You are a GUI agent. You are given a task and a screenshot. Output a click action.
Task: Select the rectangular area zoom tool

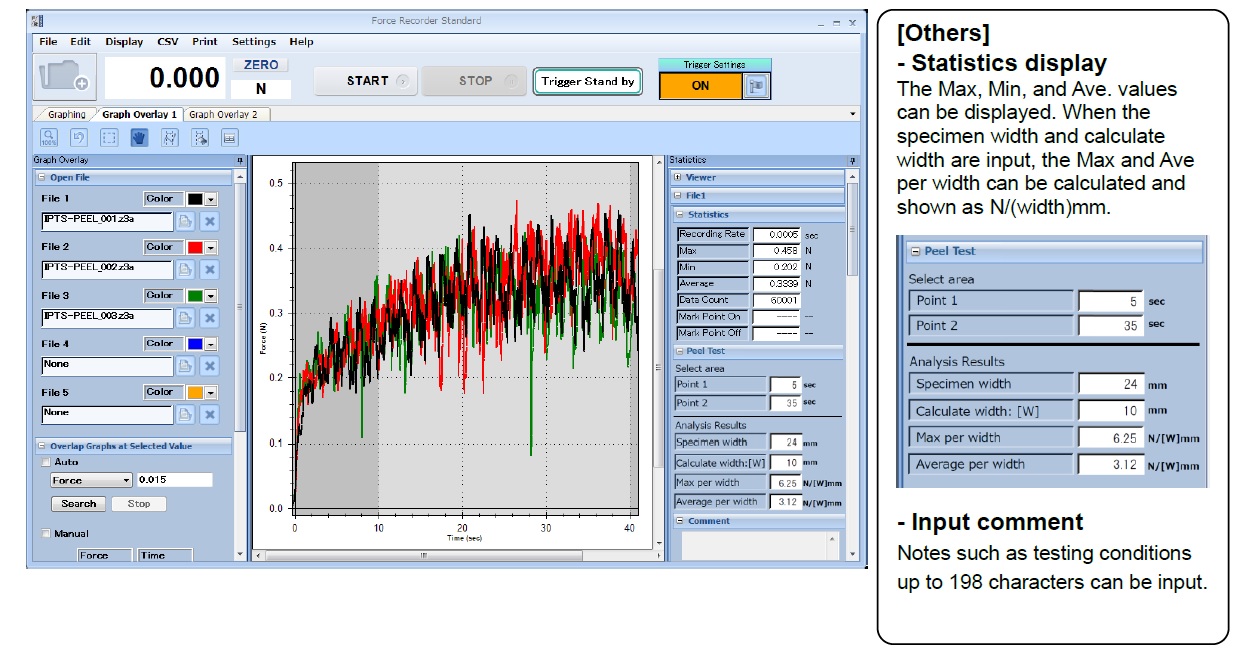pyautogui.click(x=110, y=138)
